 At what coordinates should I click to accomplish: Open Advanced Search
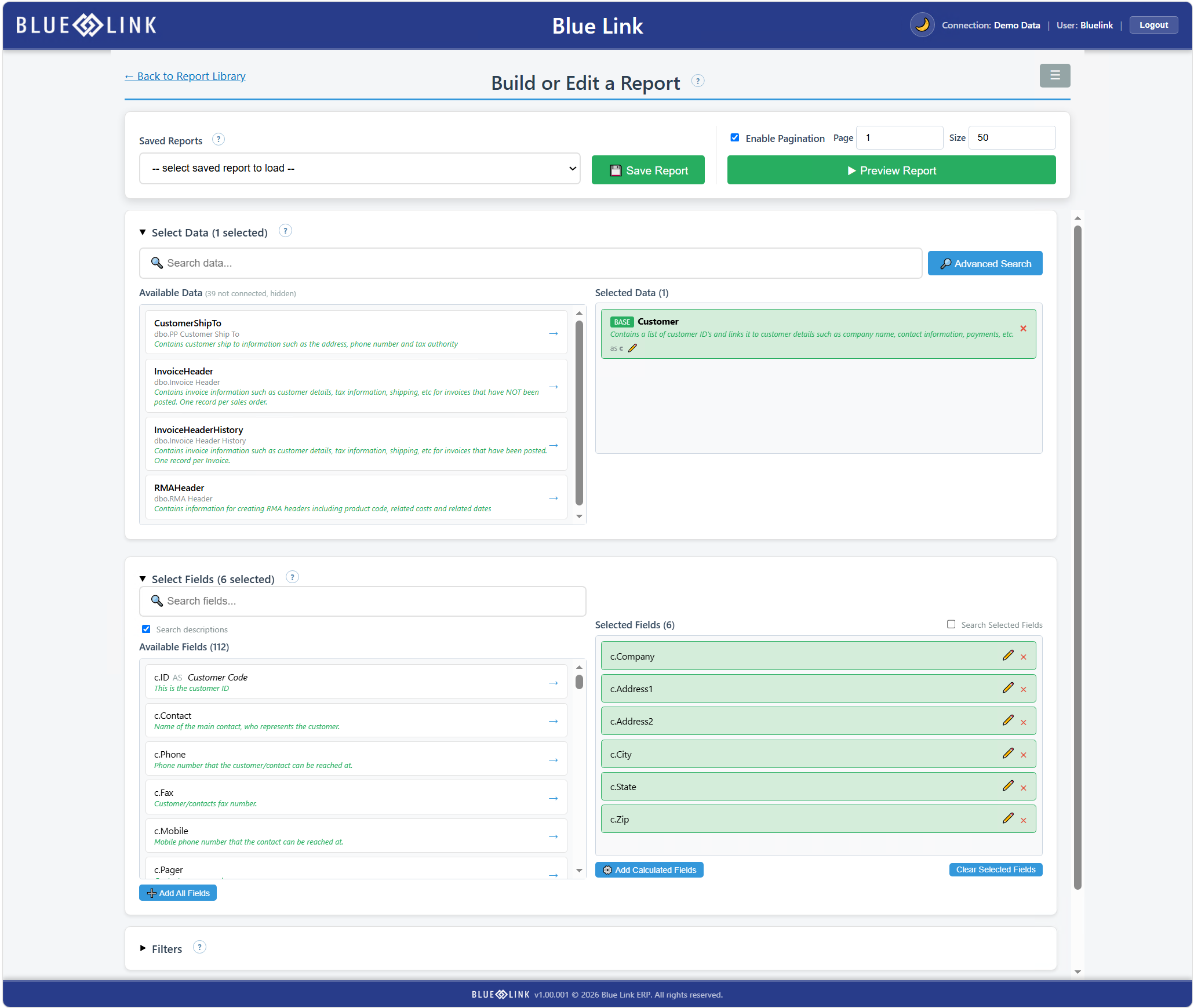985,263
